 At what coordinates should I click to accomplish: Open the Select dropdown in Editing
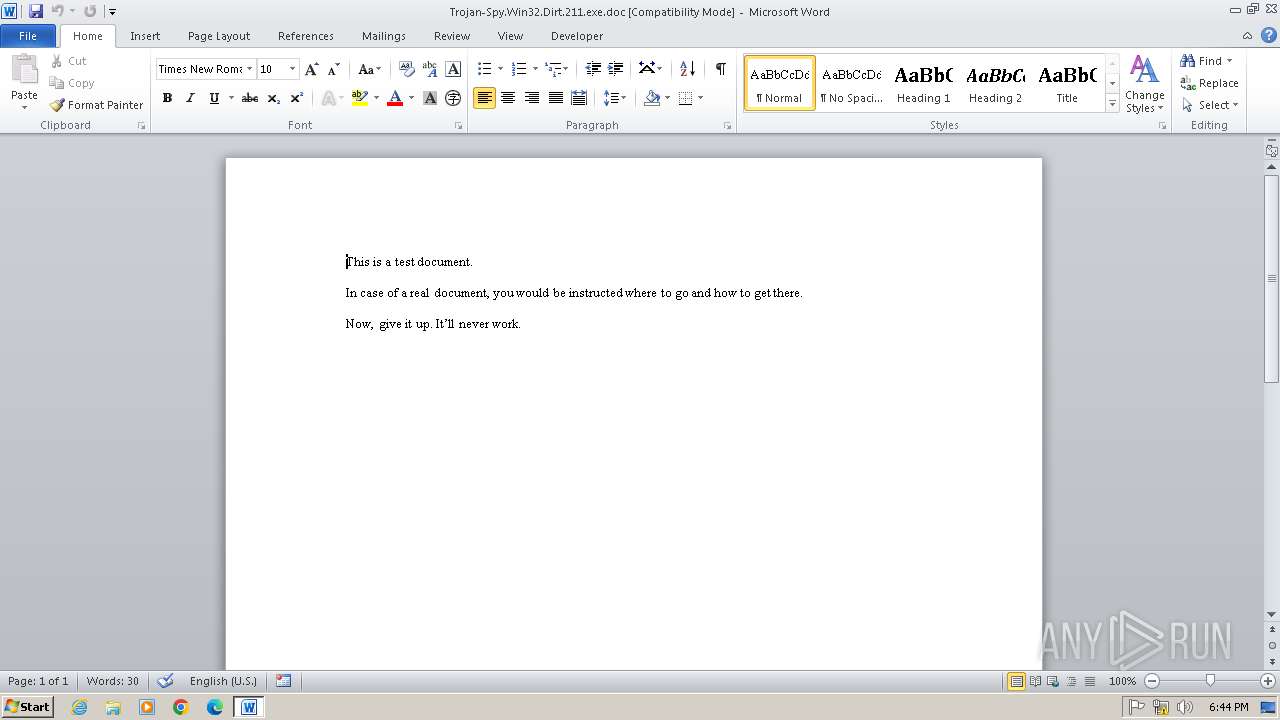(1210, 105)
